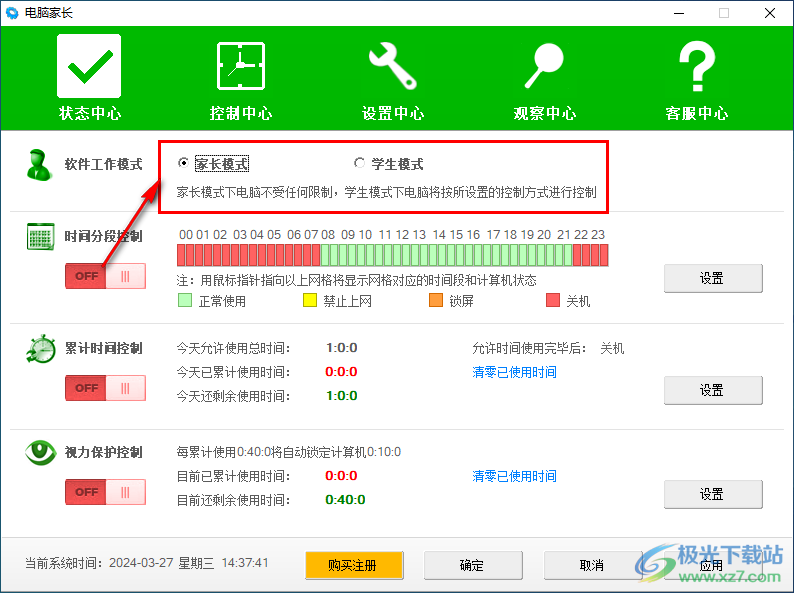Open the 客服中心 question mark icon
This screenshot has height=593, width=794.
tap(697, 66)
